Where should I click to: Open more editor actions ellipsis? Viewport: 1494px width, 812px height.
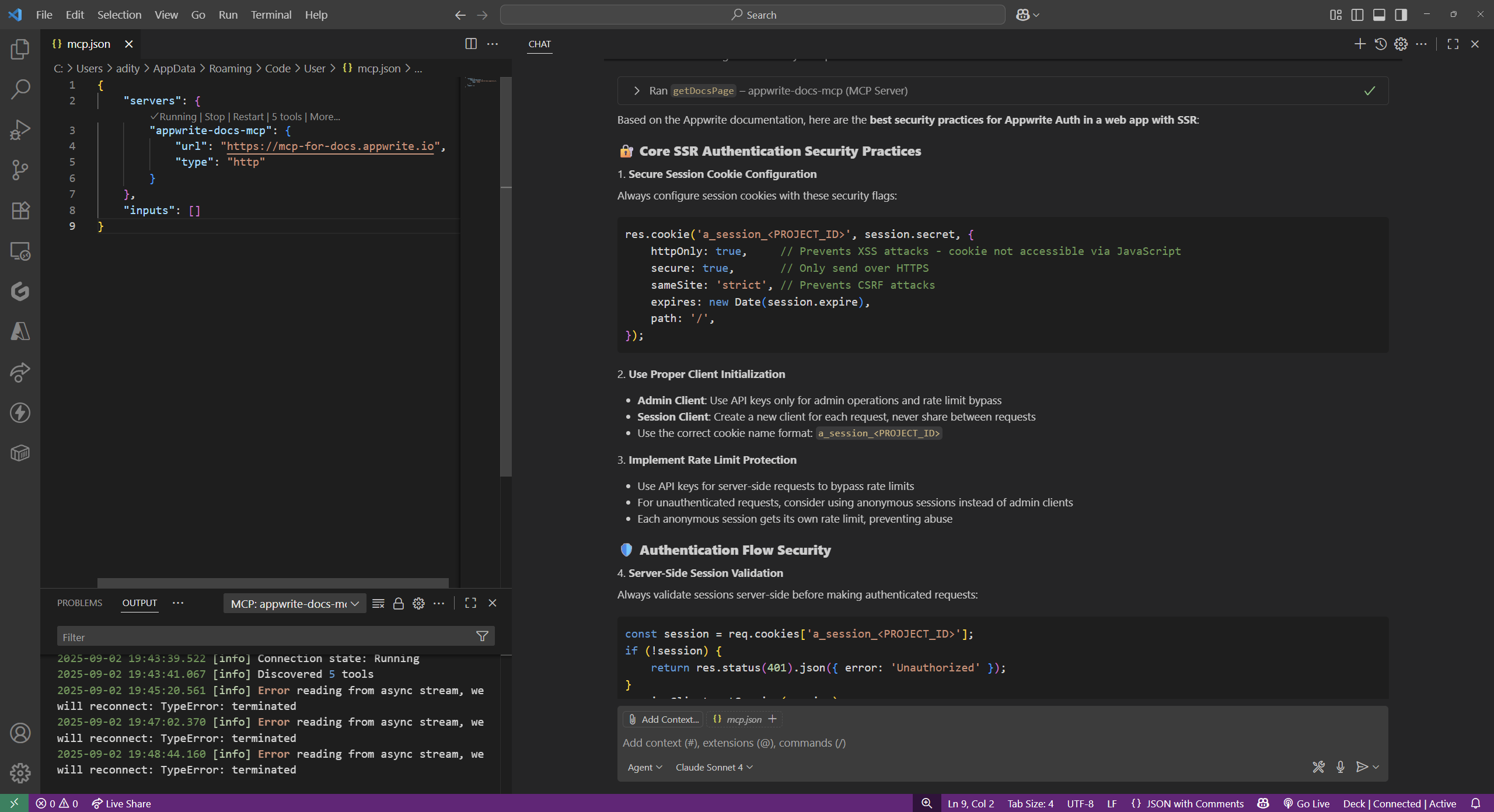point(493,44)
